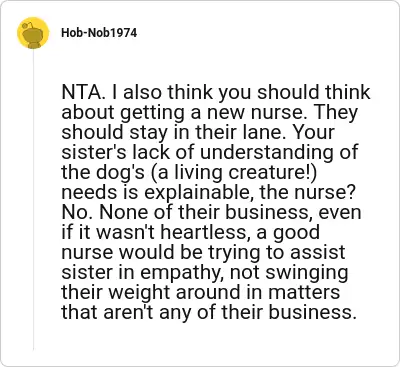The image size is (400, 367).
Task: Click the question "the nurse?"
Action: pos(306,192)
